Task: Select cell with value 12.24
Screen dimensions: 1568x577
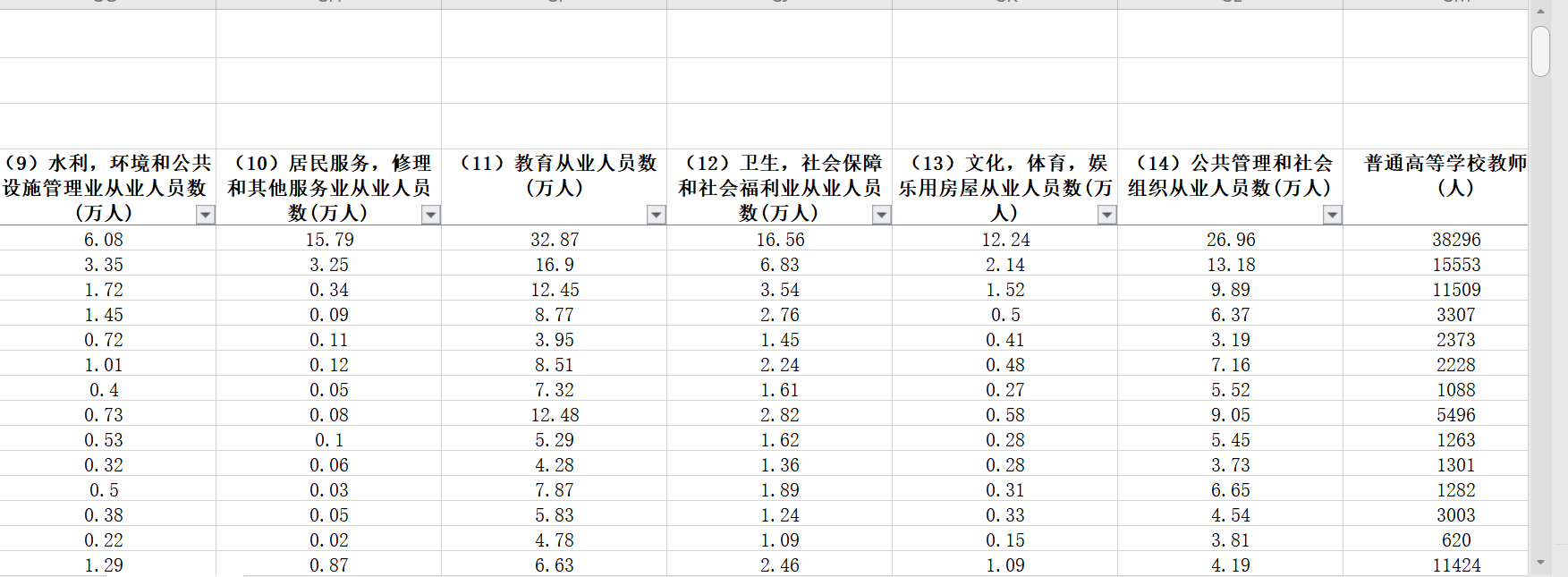Action: pyautogui.click(x=1005, y=240)
